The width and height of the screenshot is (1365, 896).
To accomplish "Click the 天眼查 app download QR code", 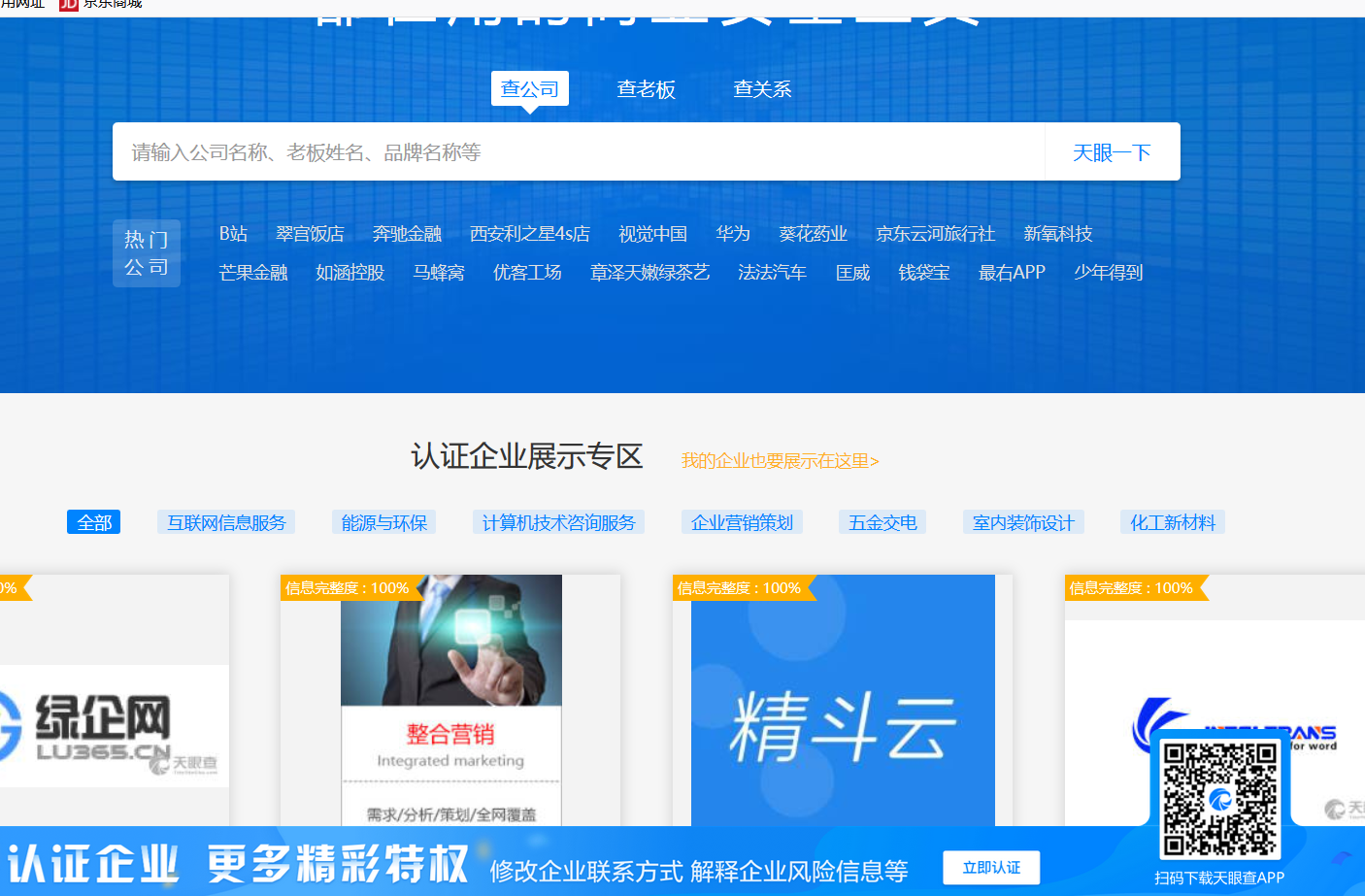I will (1220, 799).
